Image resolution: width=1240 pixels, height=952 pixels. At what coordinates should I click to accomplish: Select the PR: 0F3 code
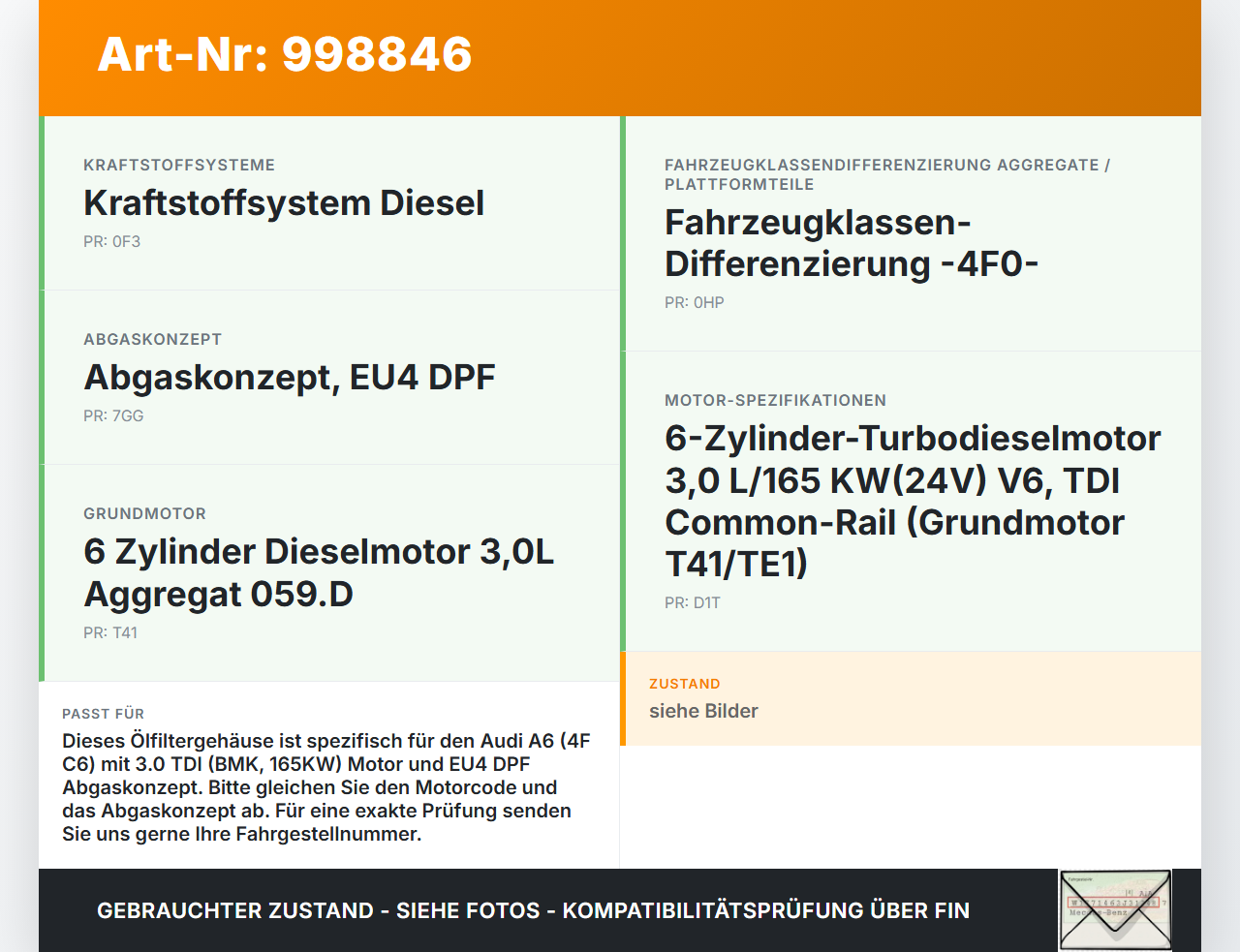coord(111,242)
